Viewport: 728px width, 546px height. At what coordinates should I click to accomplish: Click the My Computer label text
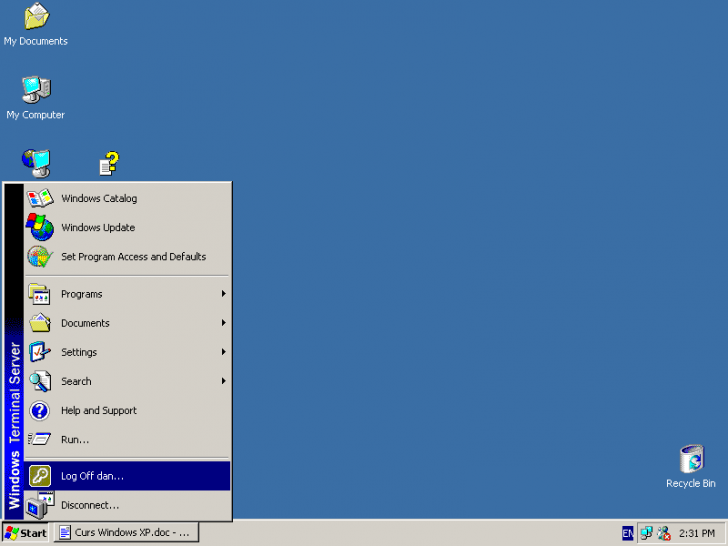[x=36, y=115]
